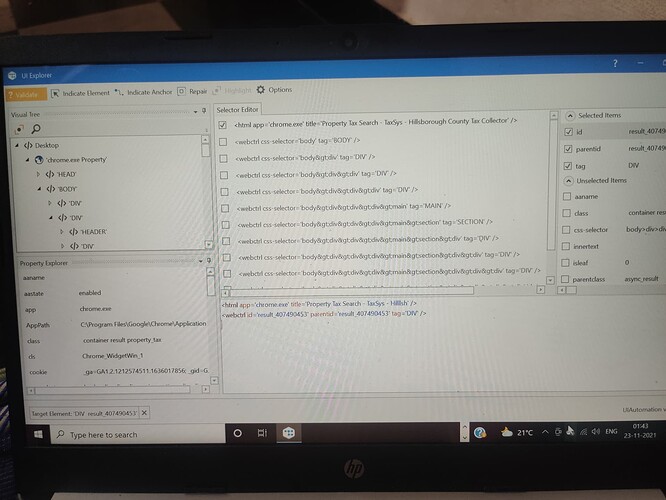Viewport: 666px width, 500px height.
Task: Click the 'container result property_tax' class value
Action: 122,340
